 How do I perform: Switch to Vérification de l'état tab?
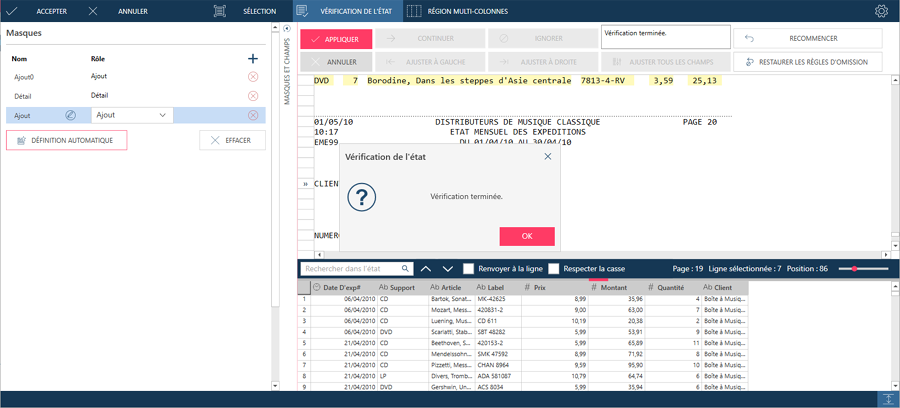[348, 11]
